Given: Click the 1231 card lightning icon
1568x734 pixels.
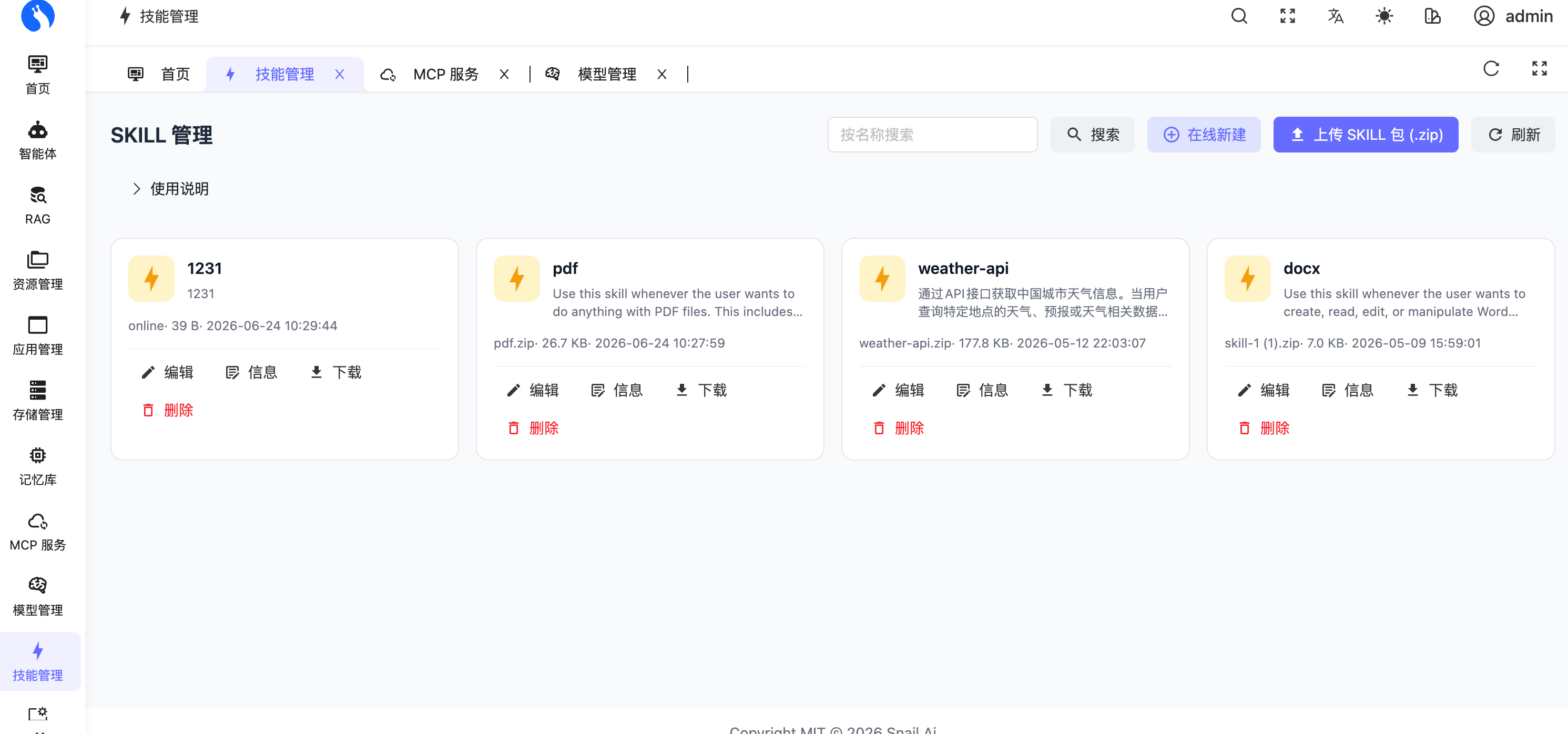Looking at the screenshot, I should [x=151, y=278].
